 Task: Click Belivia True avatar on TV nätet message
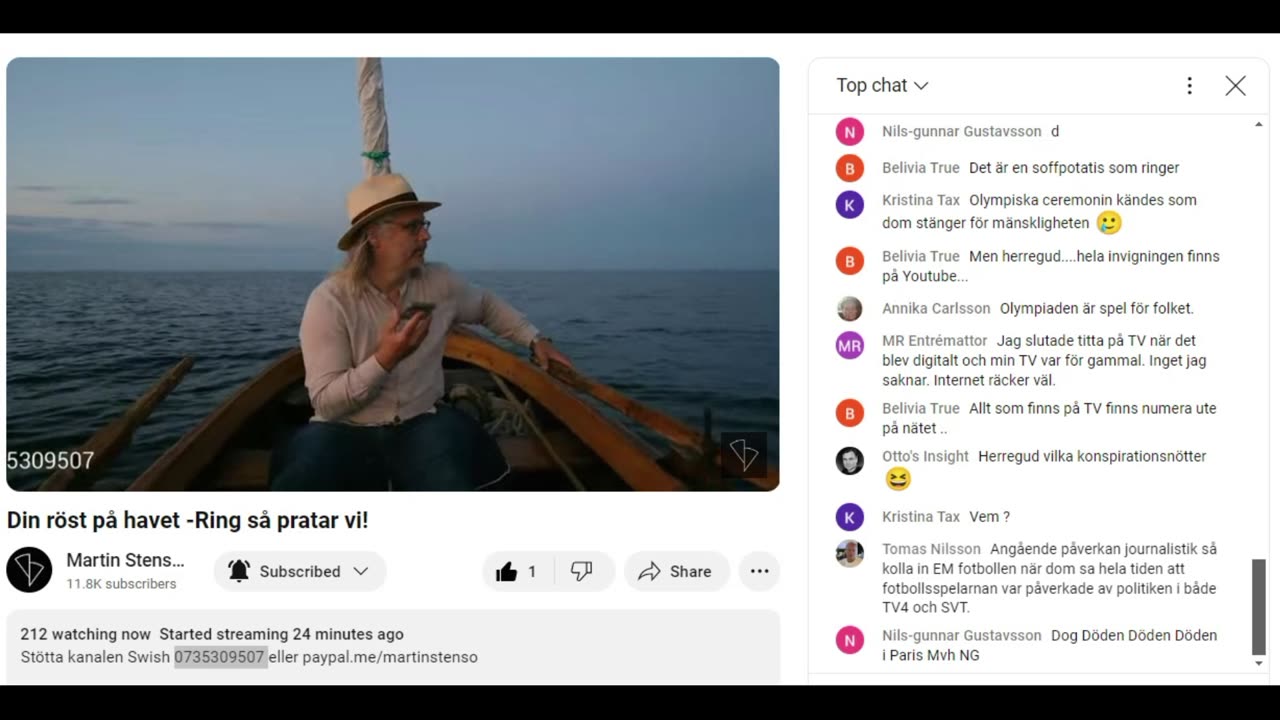tap(849, 413)
